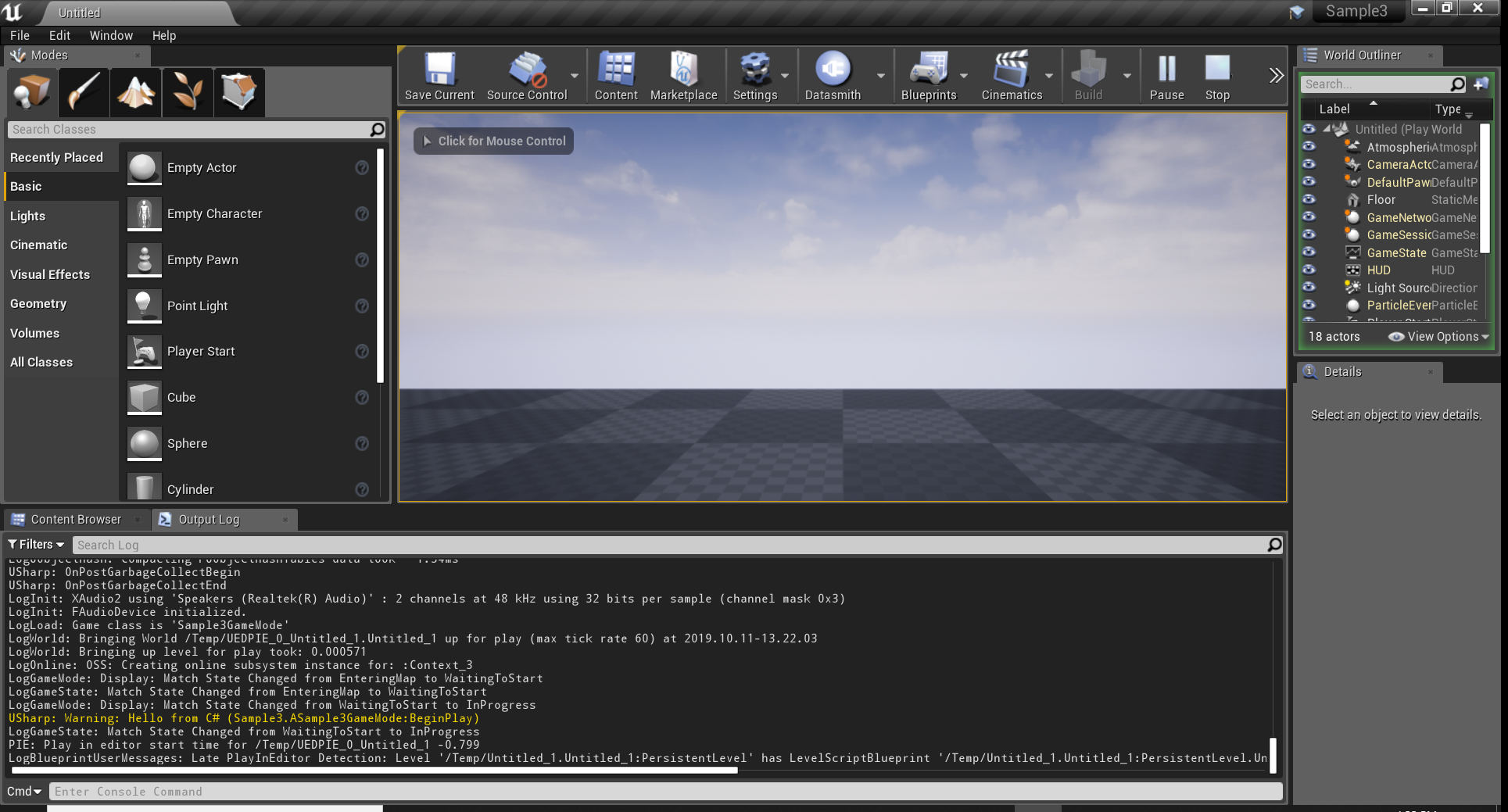
Task: Click the Point Light bulb thumbnail
Action: click(x=145, y=306)
